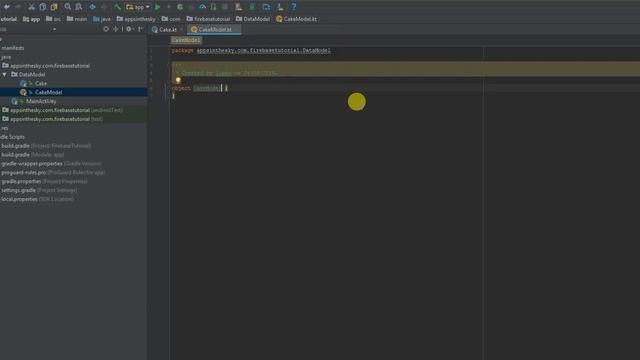This screenshot has height=360, width=640.
Task: Open gradle.properties file
Action: 44,181
